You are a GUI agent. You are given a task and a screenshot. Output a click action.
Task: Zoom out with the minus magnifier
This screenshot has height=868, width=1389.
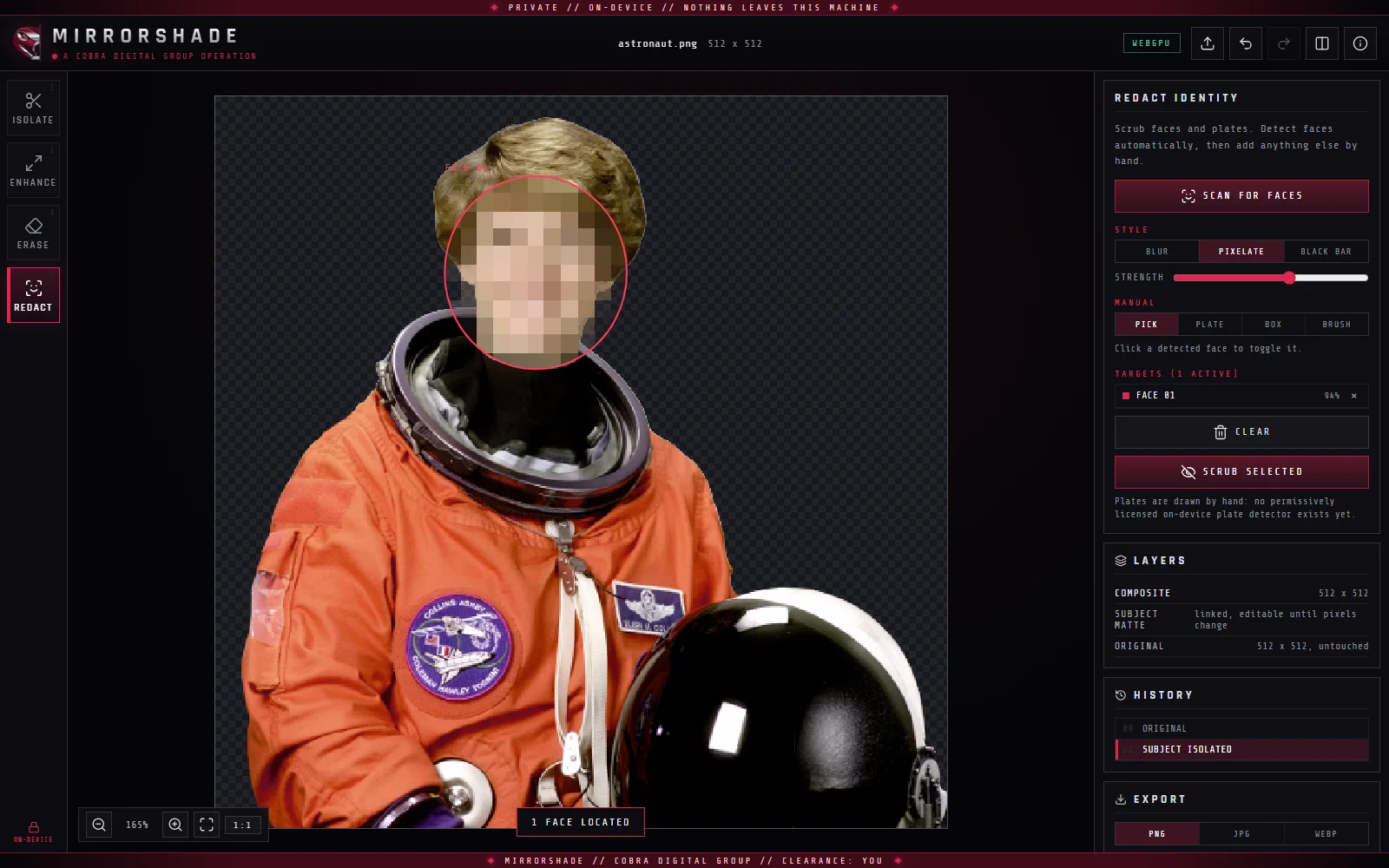[x=99, y=825]
